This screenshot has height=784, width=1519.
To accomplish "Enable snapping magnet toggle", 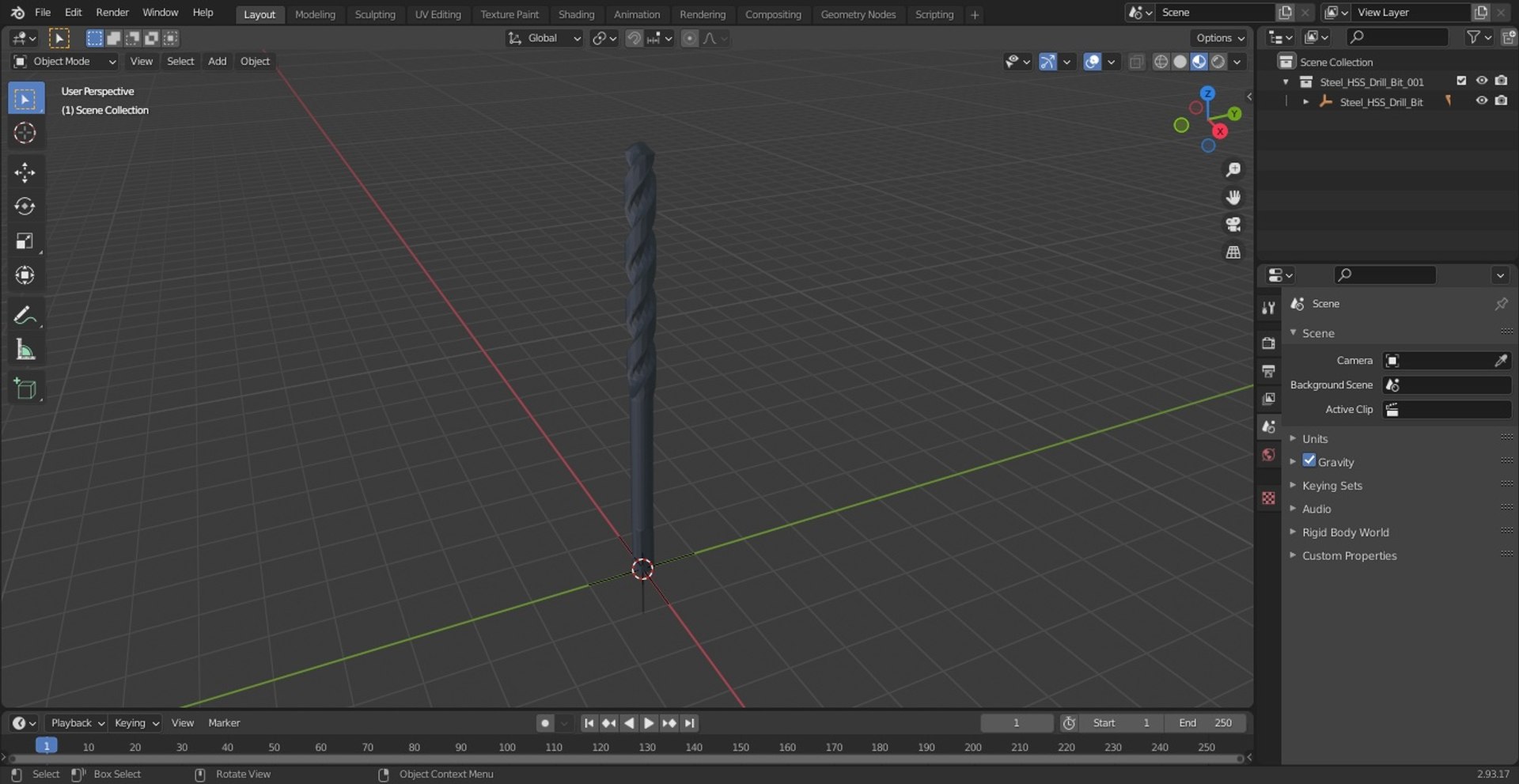I will 634,38.
